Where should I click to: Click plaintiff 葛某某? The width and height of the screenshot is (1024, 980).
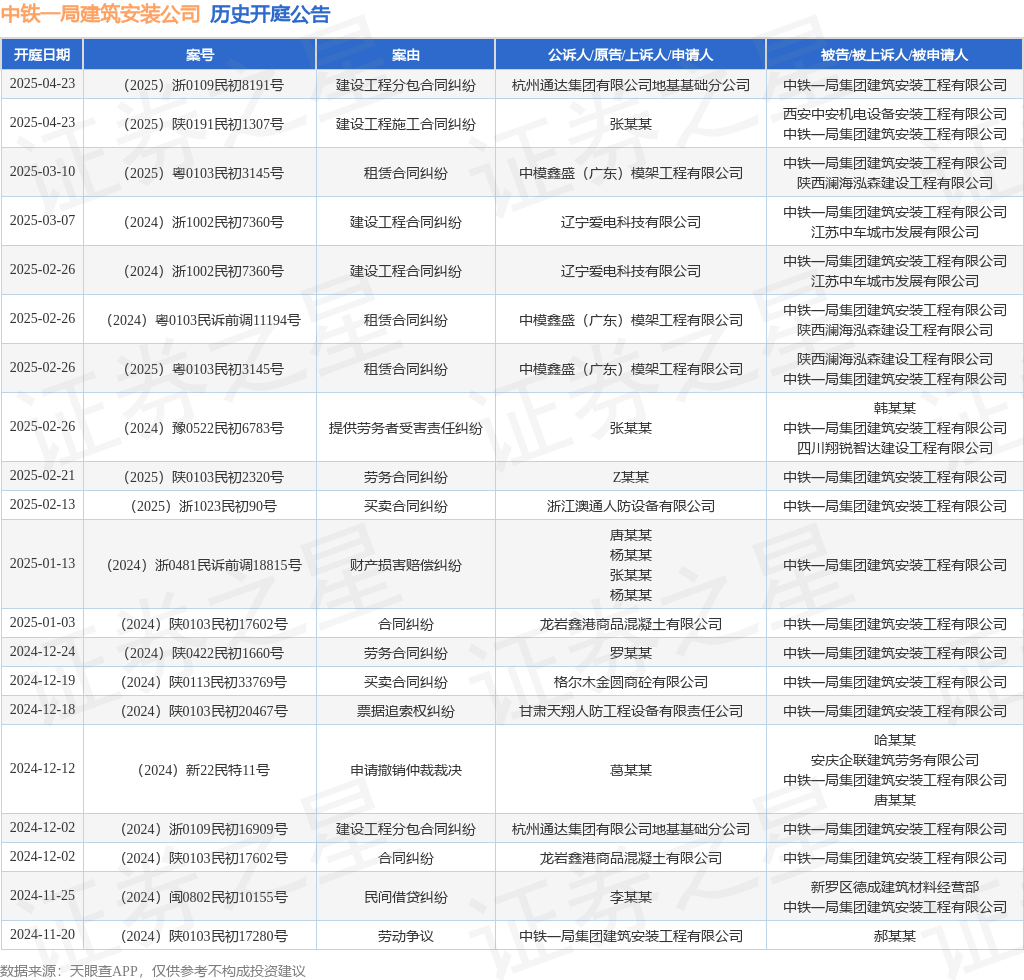(630, 770)
